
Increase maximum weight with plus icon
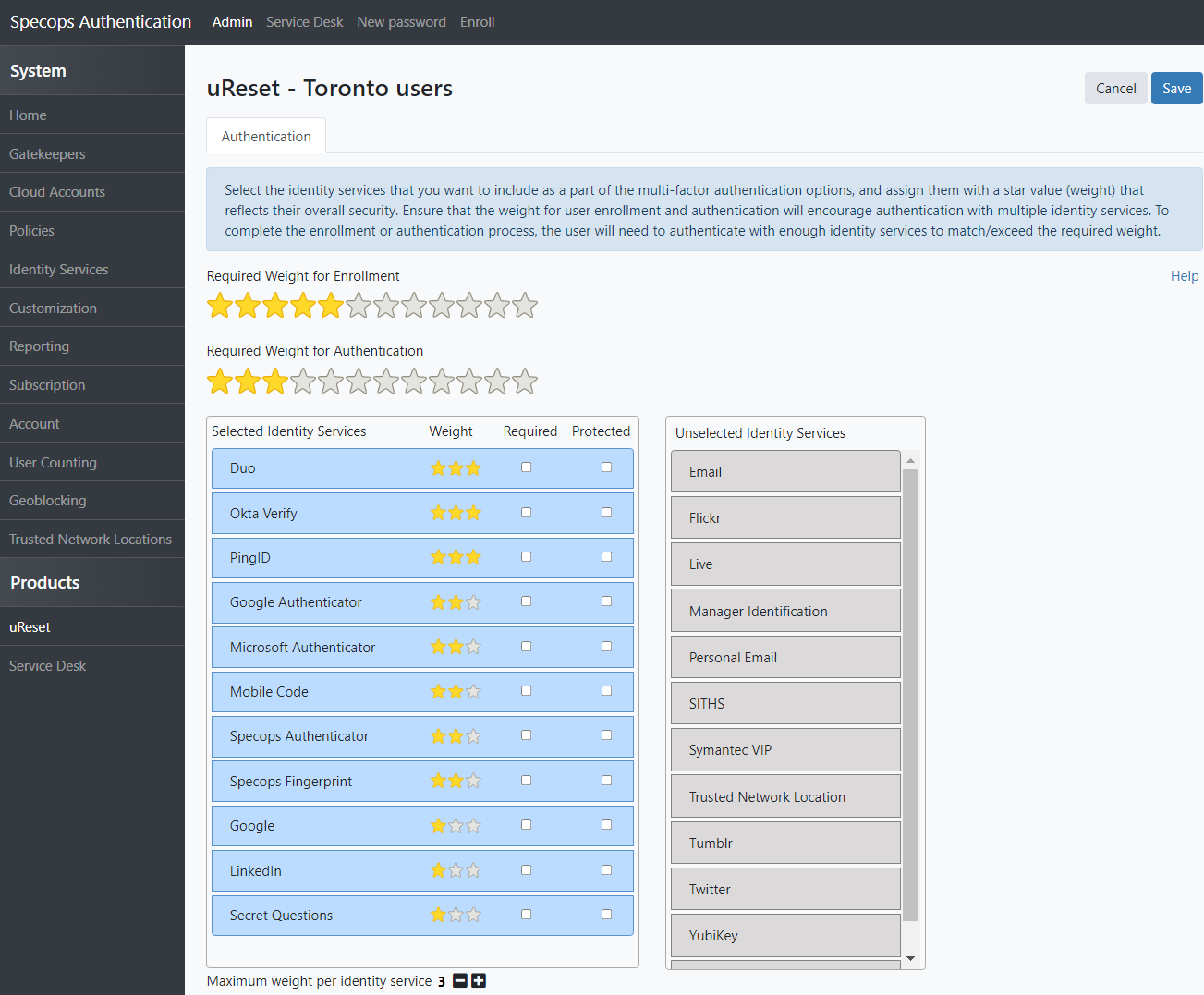(479, 981)
